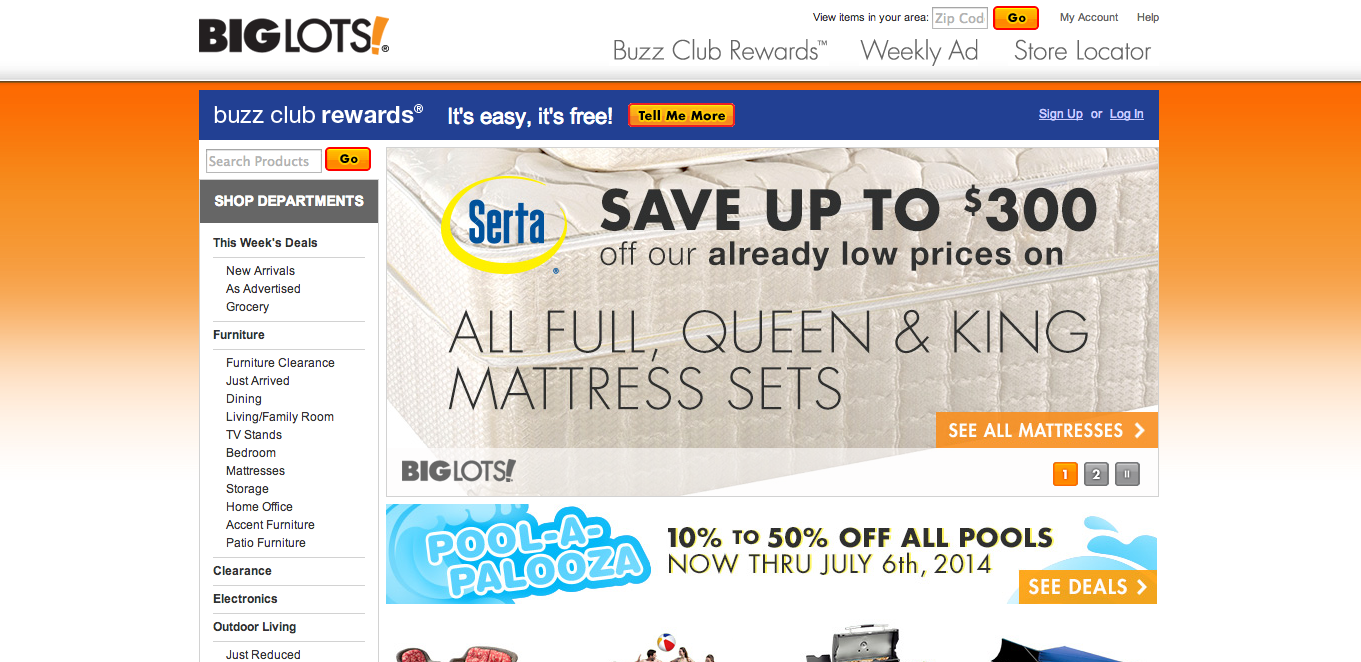
Task: Click the Go button beside Search Products
Action: click(x=348, y=159)
